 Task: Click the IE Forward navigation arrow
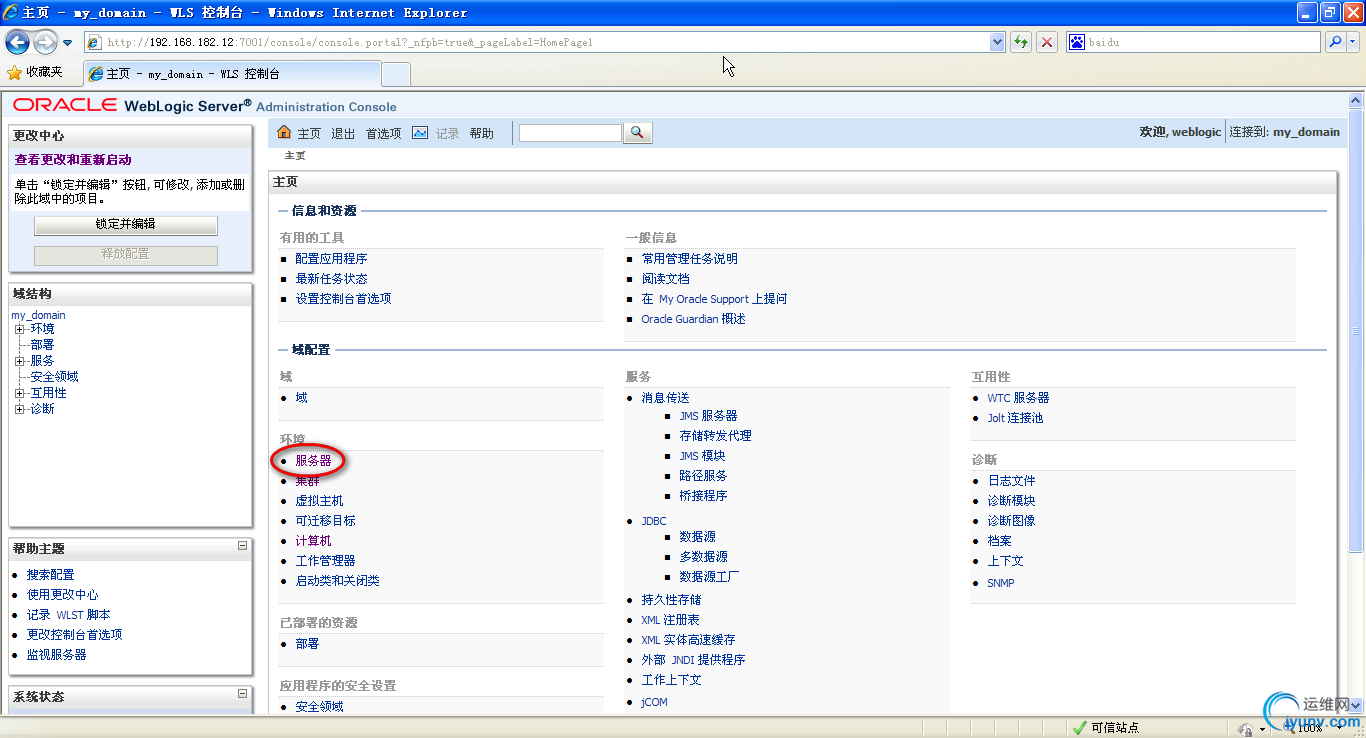coord(45,42)
